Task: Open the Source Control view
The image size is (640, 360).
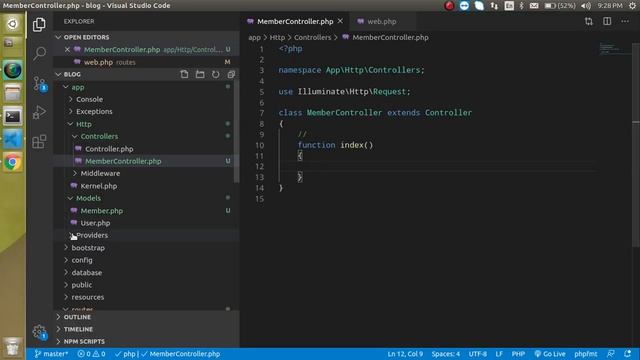Action: click(x=40, y=84)
